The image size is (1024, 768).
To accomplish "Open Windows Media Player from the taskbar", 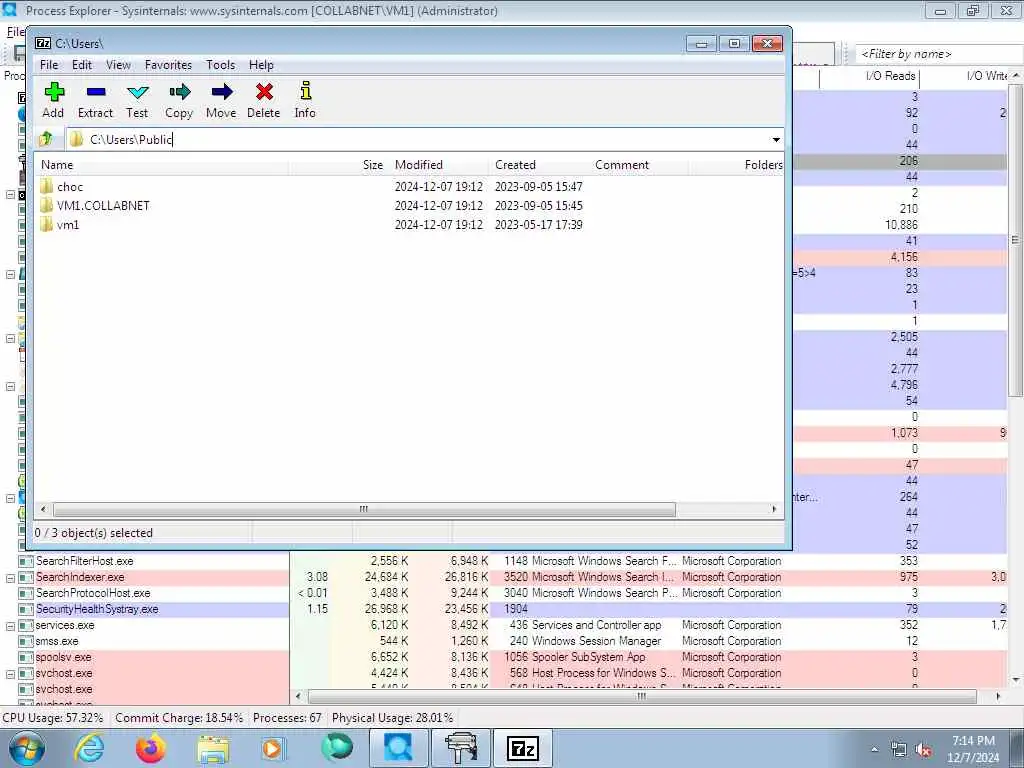I will click(274, 748).
